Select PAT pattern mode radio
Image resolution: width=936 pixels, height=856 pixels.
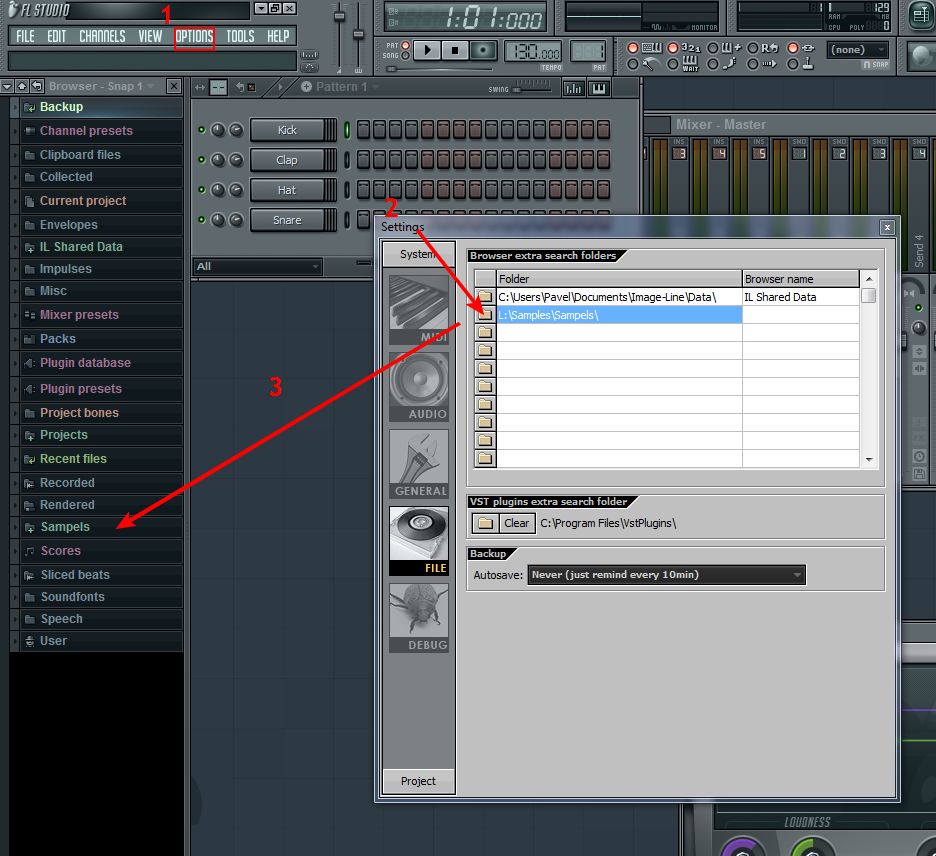405,45
